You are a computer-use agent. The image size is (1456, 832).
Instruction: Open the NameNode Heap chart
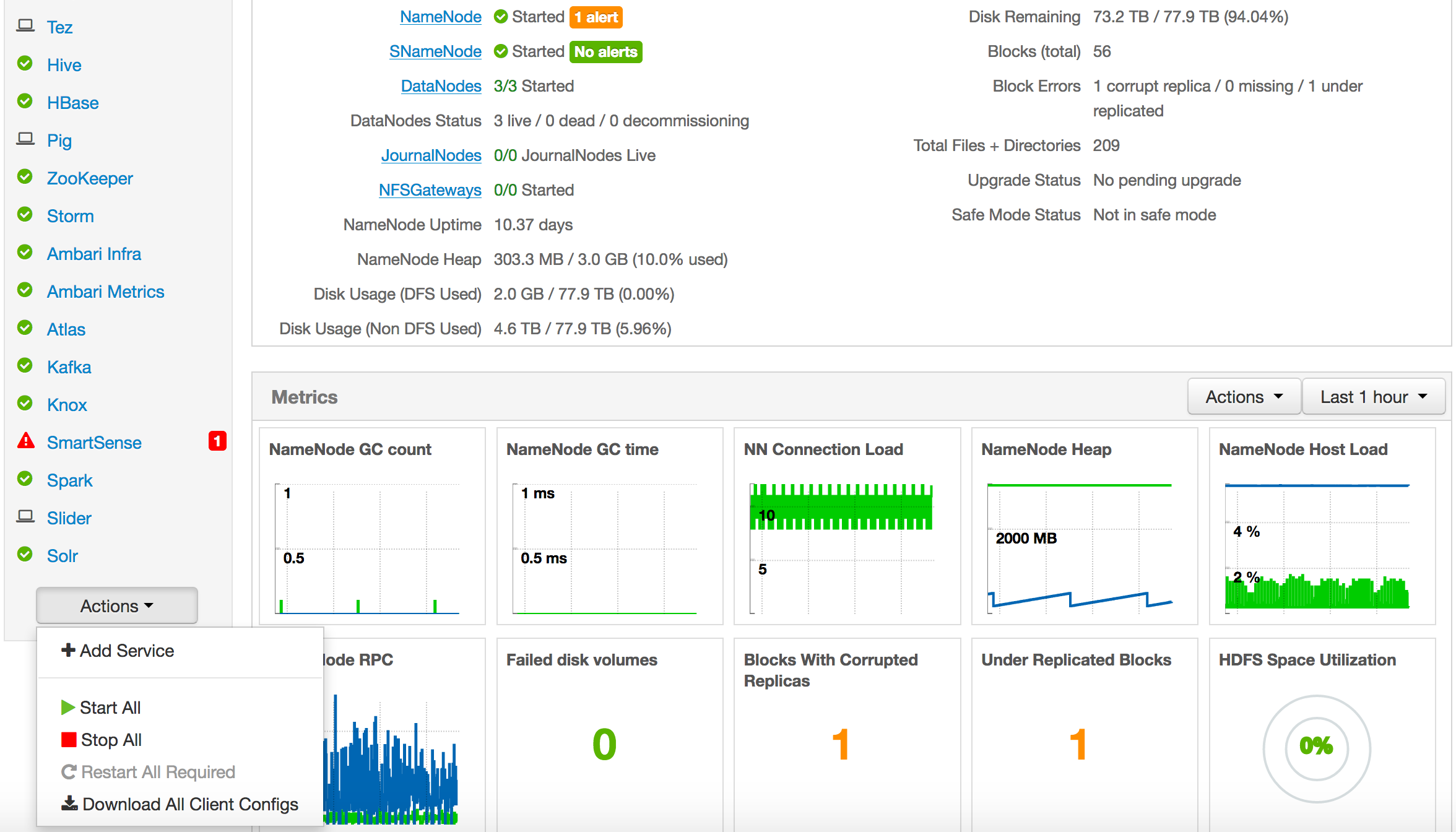click(1085, 526)
